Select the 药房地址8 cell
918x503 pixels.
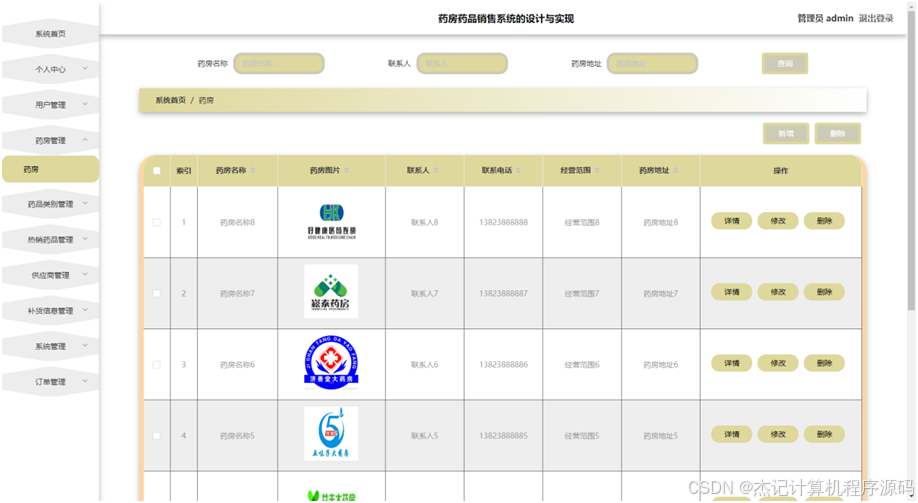(x=660, y=223)
